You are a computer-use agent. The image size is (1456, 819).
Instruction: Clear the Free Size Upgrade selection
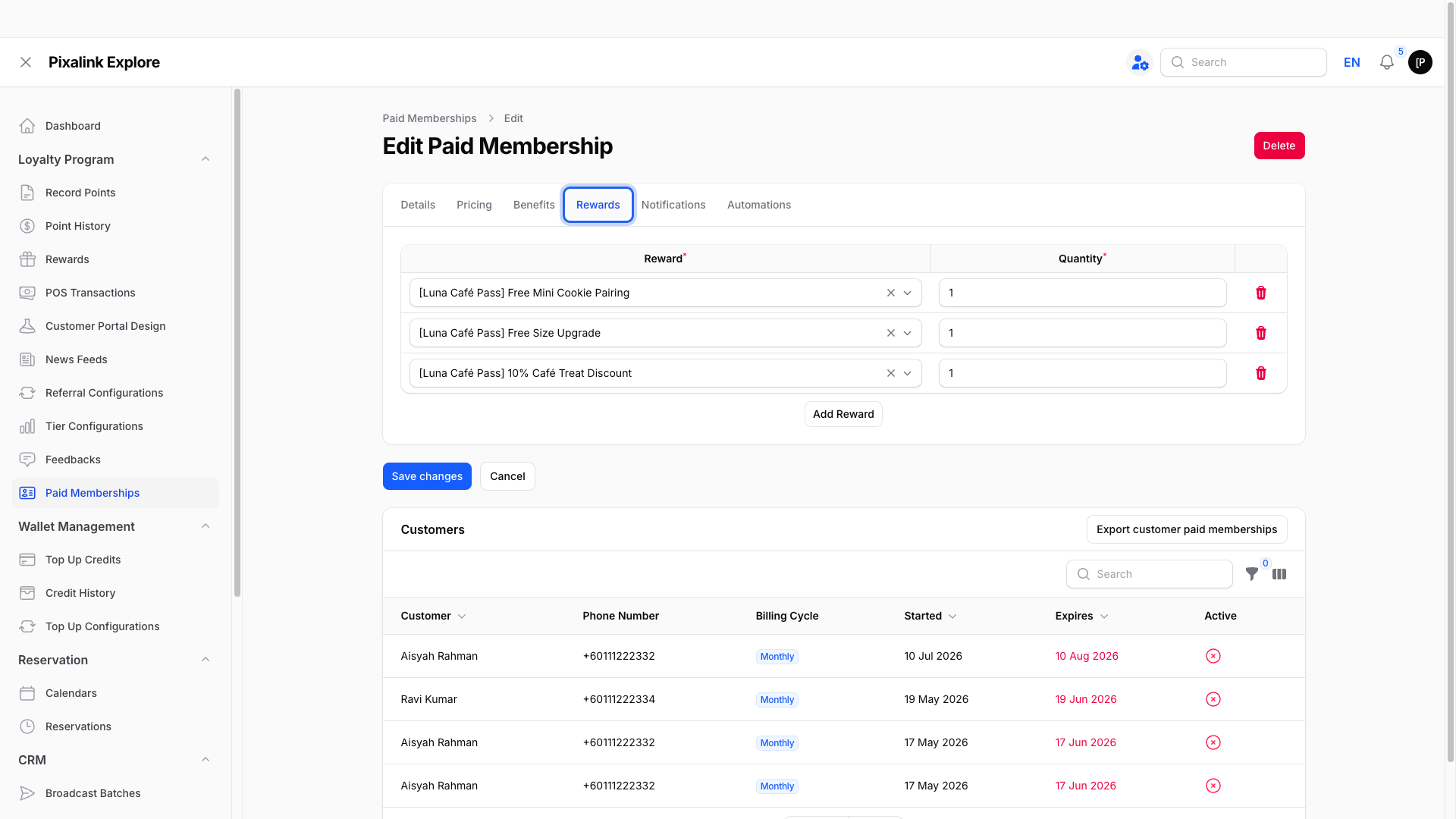click(891, 333)
